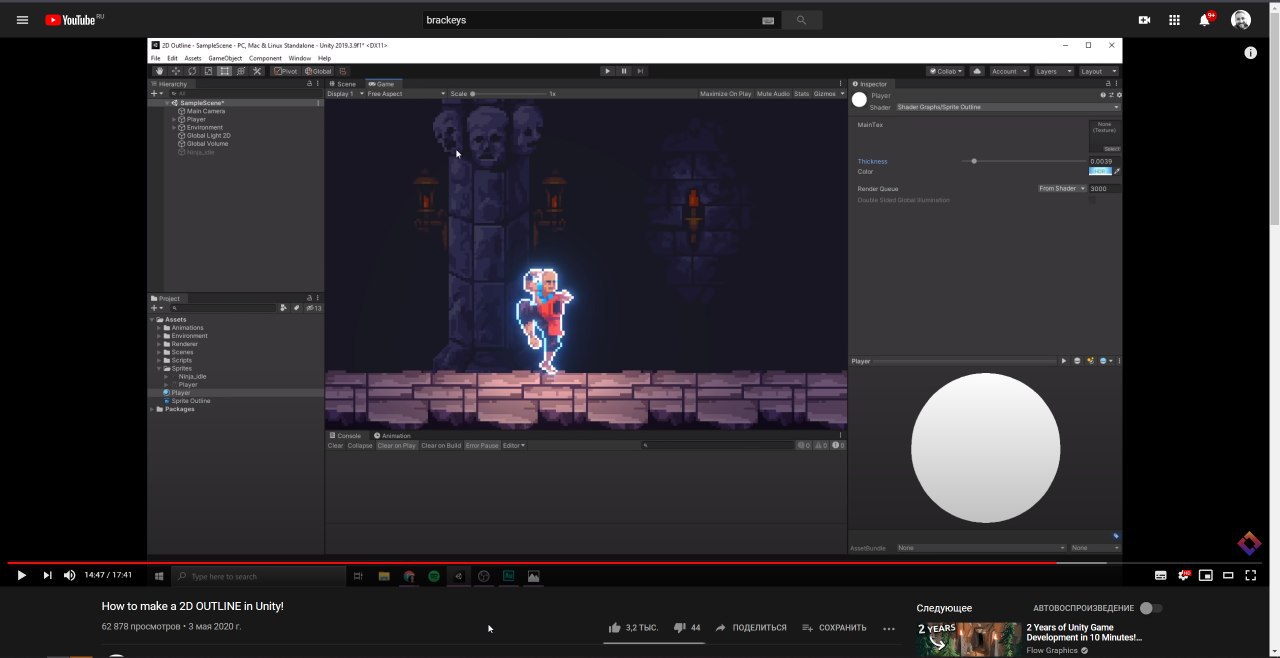Viewport: 1280px width, 658px height.
Task: Switch to the Scene tab
Action: tap(343, 84)
